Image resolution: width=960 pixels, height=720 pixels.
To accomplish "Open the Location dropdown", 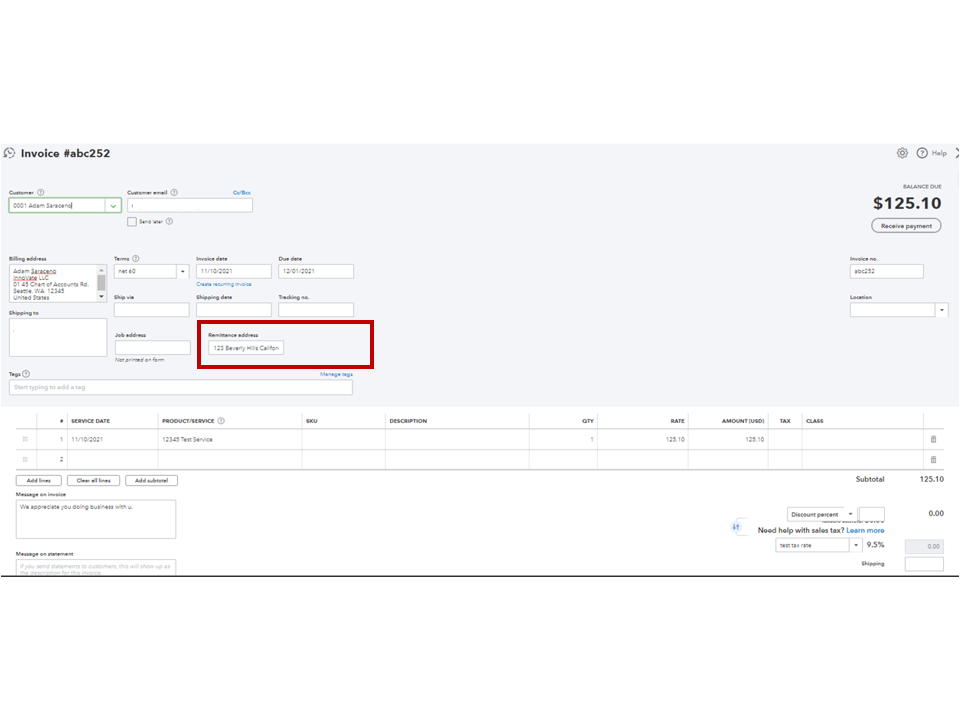I will point(942,310).
